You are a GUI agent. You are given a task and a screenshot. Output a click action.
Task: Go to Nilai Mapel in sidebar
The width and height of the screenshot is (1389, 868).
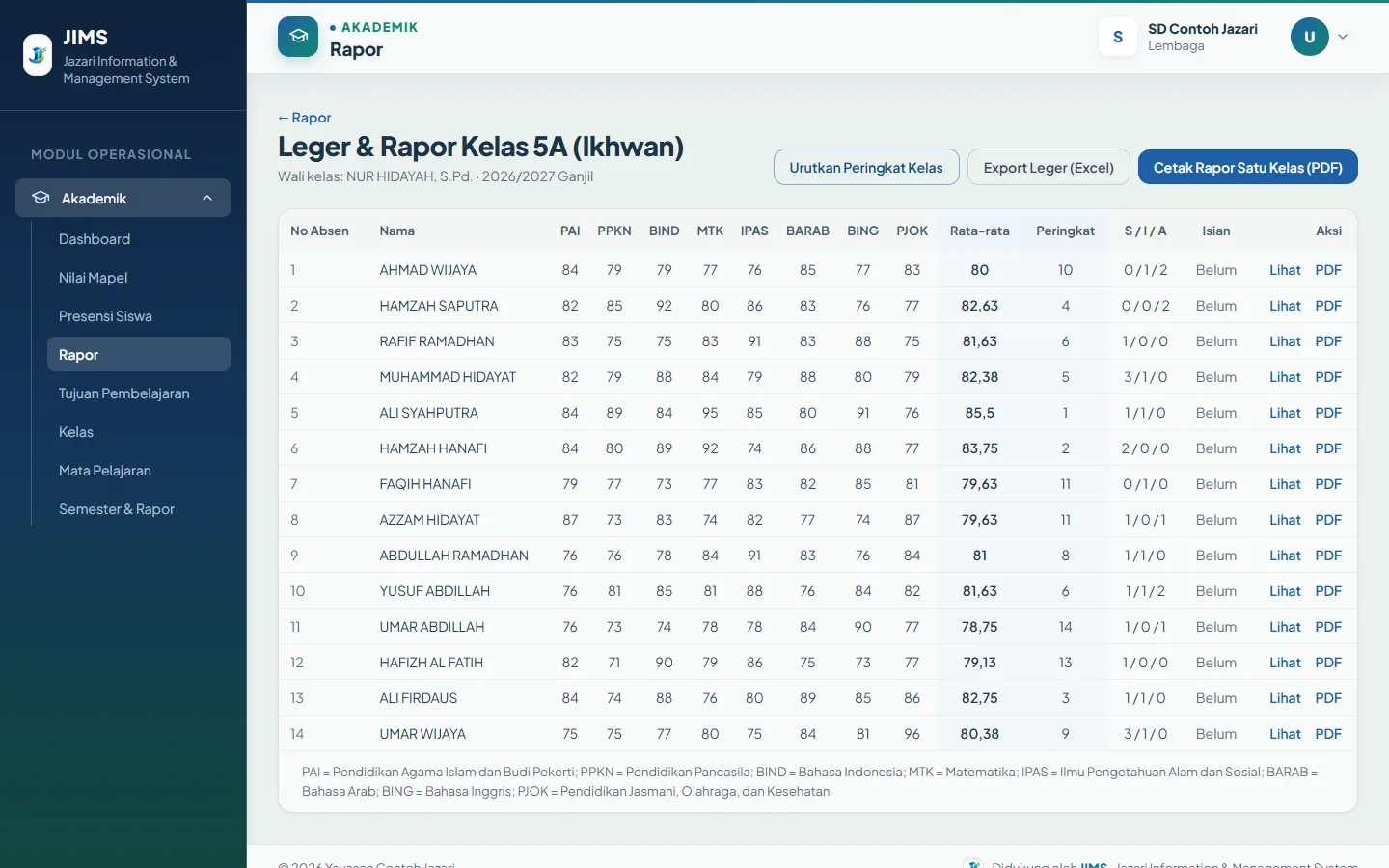(139, 278)
